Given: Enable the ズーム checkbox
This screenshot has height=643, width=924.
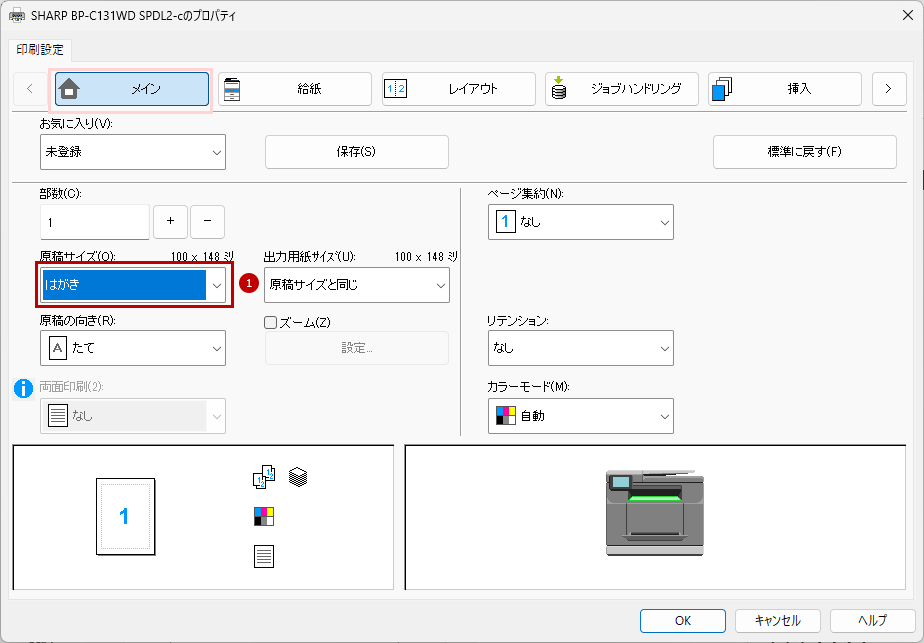Looking at the screenshot, I should pos(270,322).
